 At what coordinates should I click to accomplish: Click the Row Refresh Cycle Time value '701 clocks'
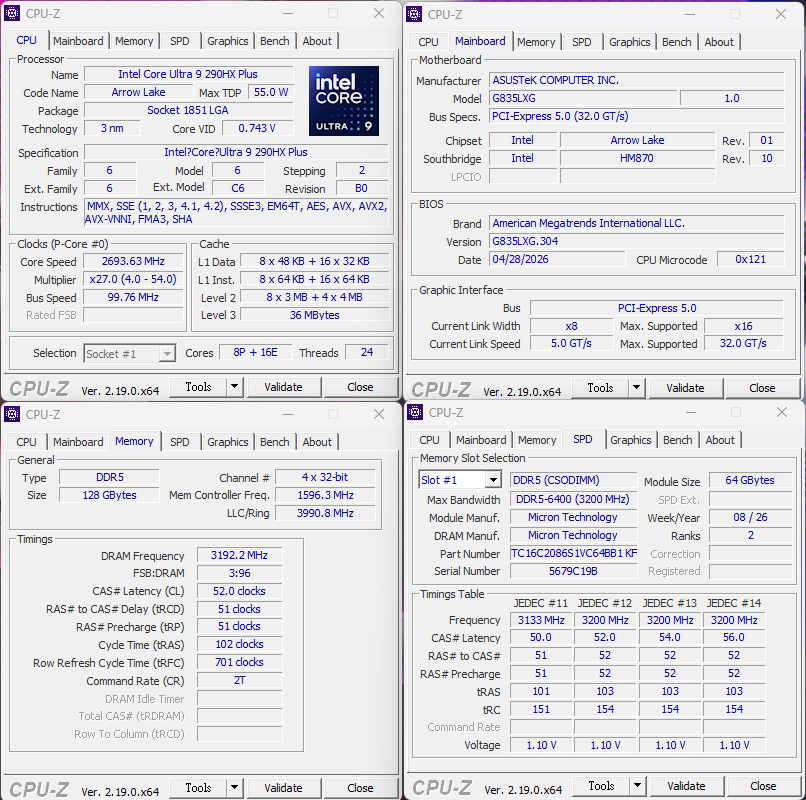click(x=240, y=662)
